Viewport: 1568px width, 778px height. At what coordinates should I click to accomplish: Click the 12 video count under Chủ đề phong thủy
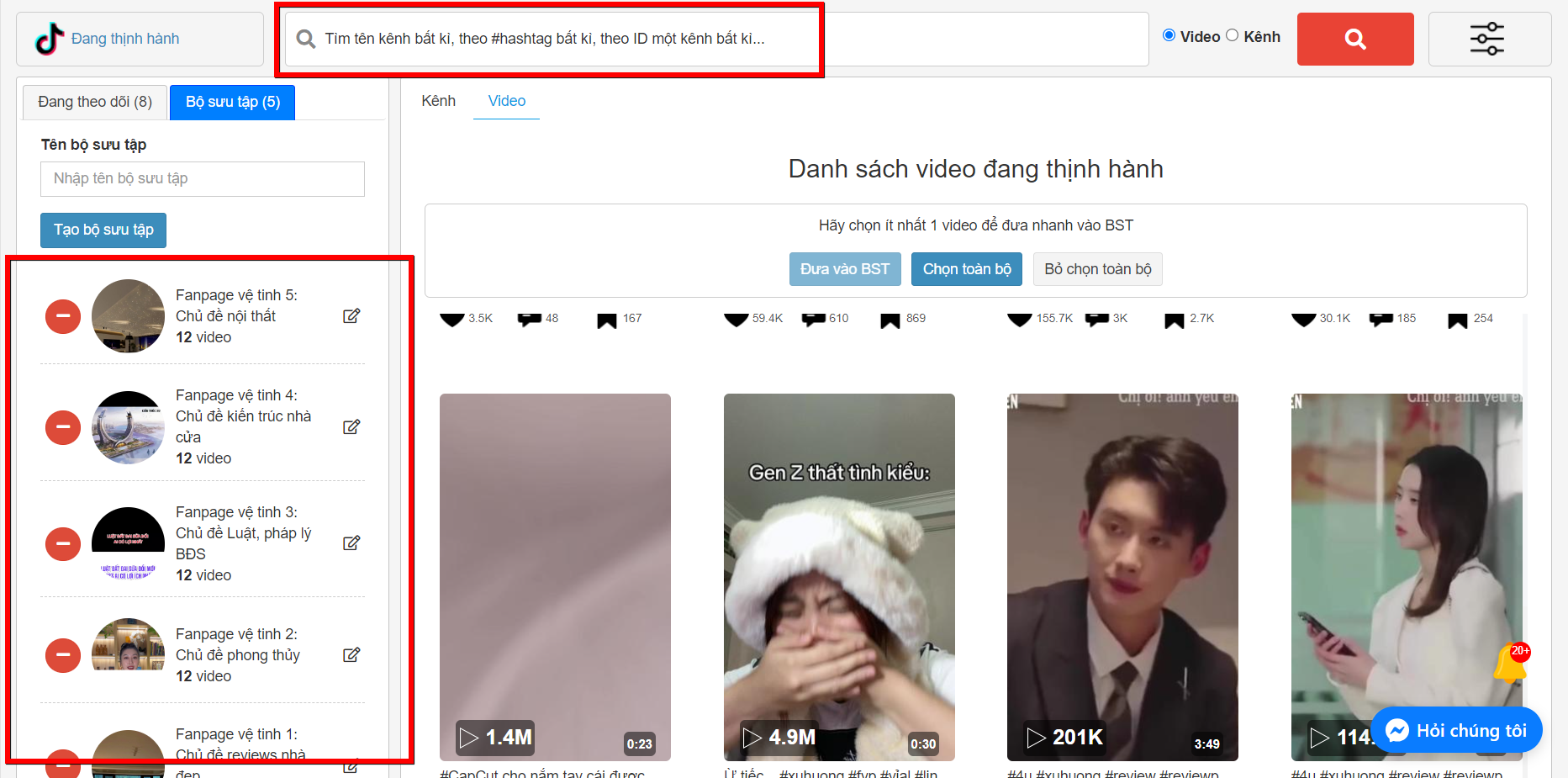click(203, 676)
